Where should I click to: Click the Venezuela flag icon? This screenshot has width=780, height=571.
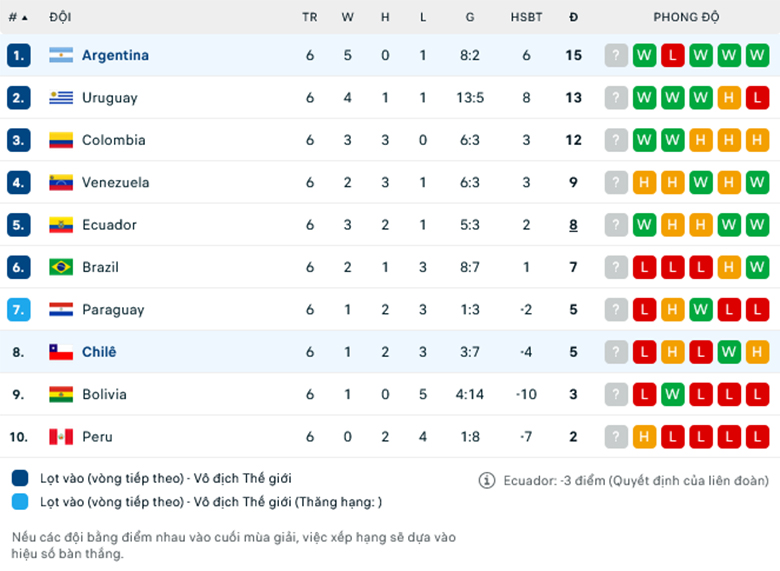click(61, 183)
